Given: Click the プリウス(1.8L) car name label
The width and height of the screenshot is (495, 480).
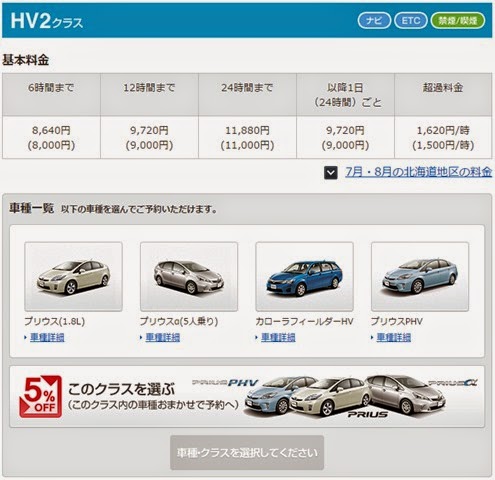Looking at the screenshot, I should 54,321.
